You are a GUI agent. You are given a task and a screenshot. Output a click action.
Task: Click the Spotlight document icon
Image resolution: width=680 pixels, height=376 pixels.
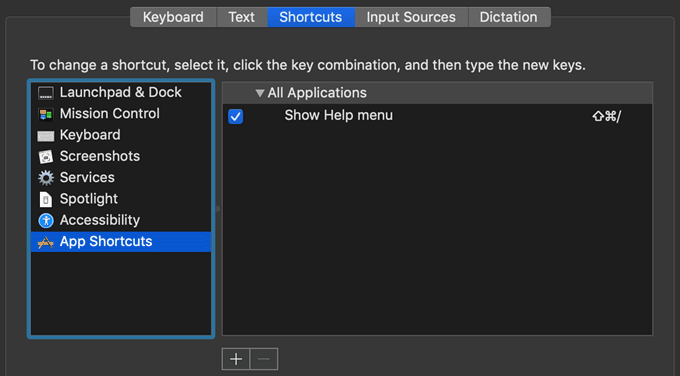point(46,199)
